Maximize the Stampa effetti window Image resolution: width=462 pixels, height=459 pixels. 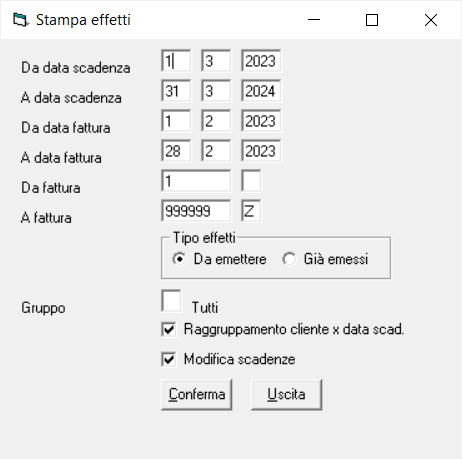372,20
